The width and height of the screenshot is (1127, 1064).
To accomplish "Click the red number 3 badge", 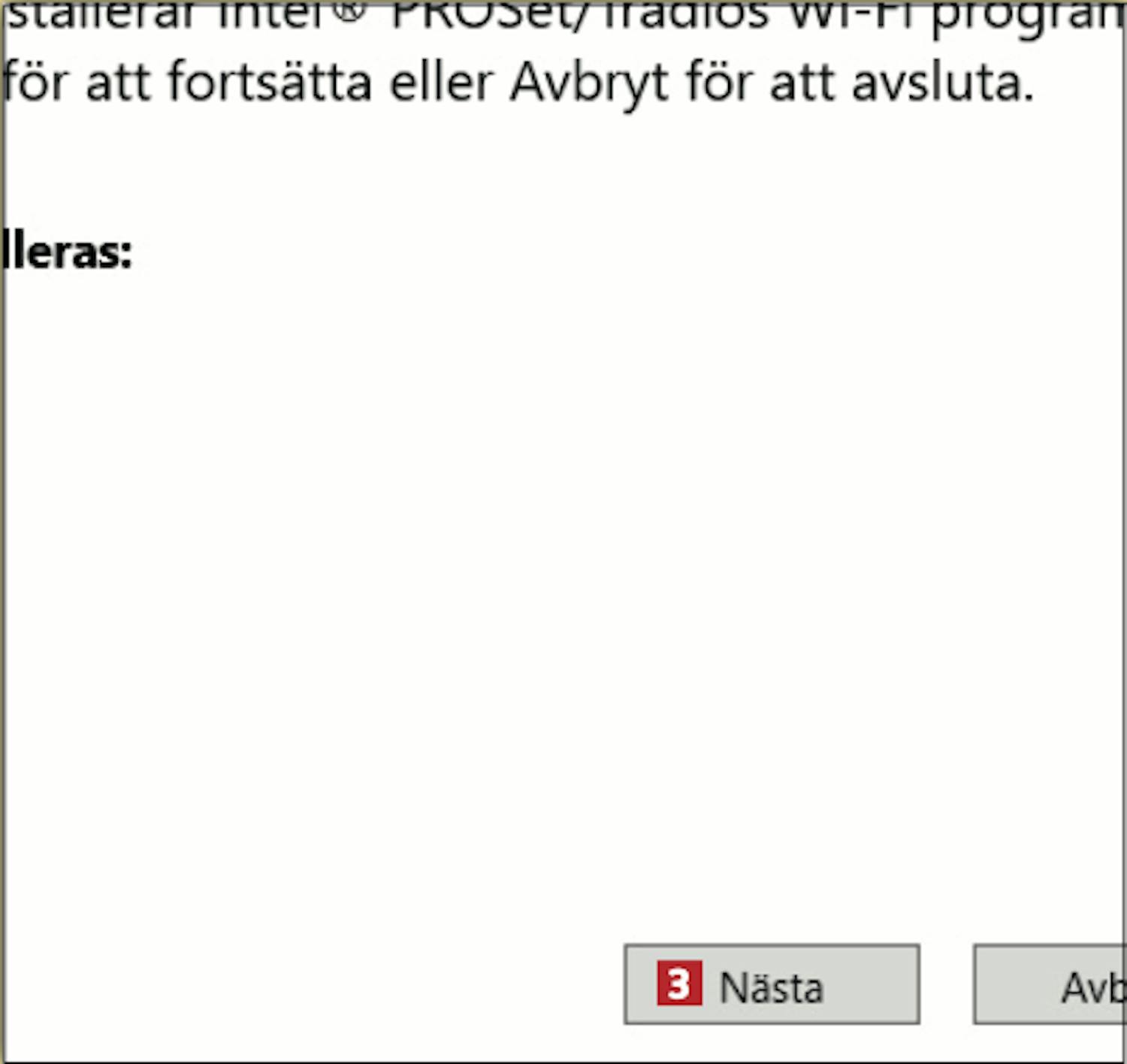I will [x=678, y=984].
